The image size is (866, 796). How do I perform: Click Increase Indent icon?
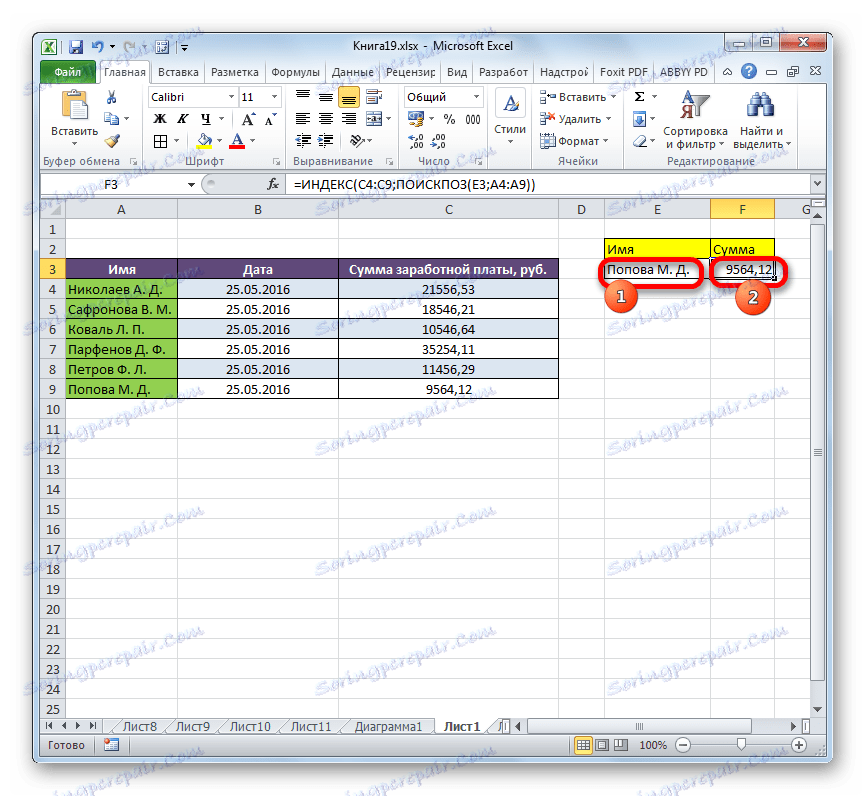(x=325, y=141)
